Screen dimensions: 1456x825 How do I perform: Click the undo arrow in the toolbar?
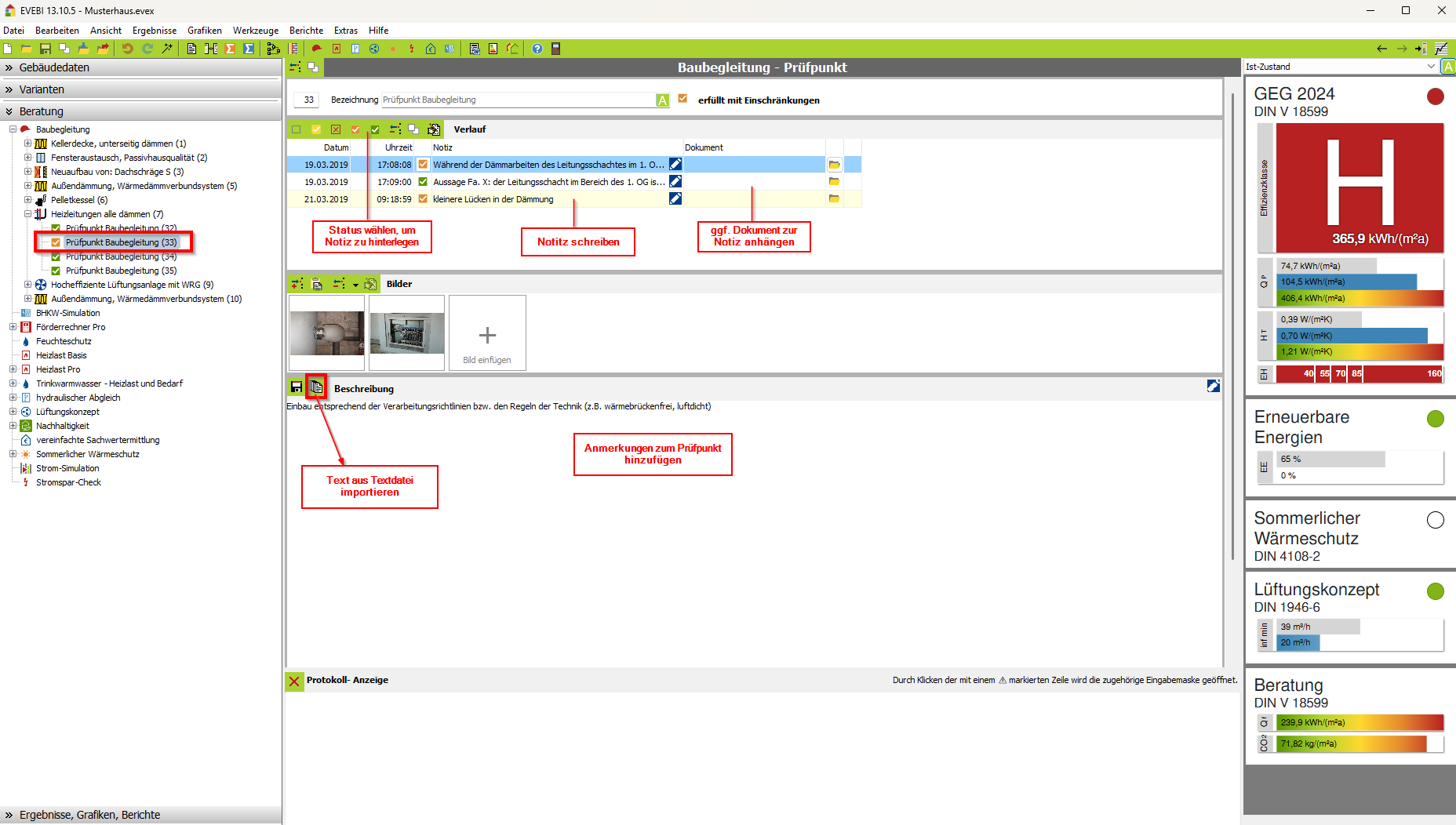127,49
